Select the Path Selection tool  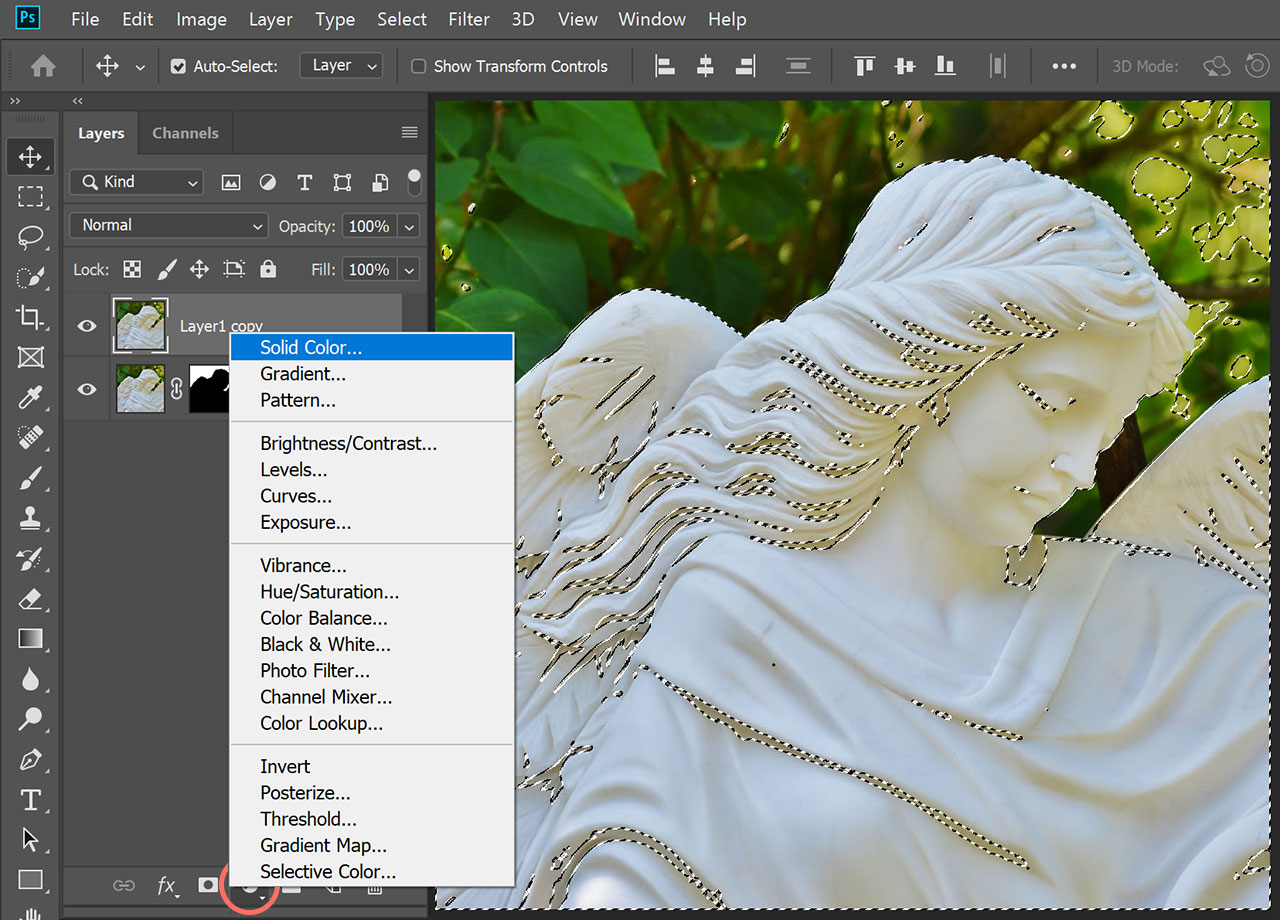click(30, 840)
